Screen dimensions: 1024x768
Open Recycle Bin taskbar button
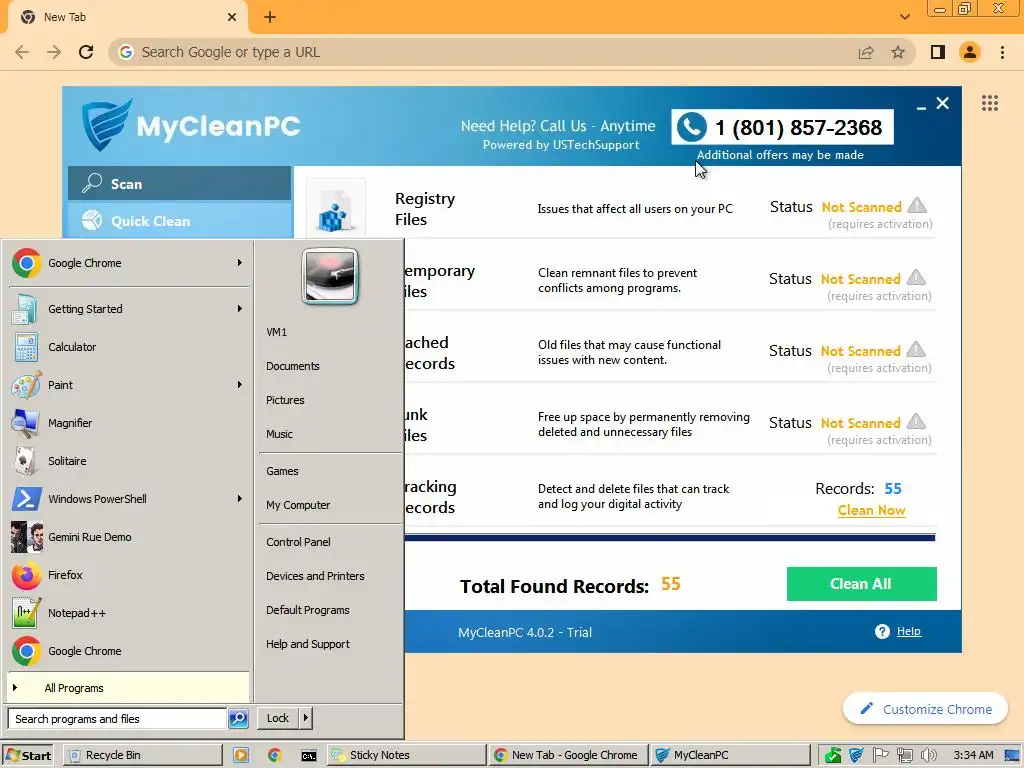[x=143, y=756]
